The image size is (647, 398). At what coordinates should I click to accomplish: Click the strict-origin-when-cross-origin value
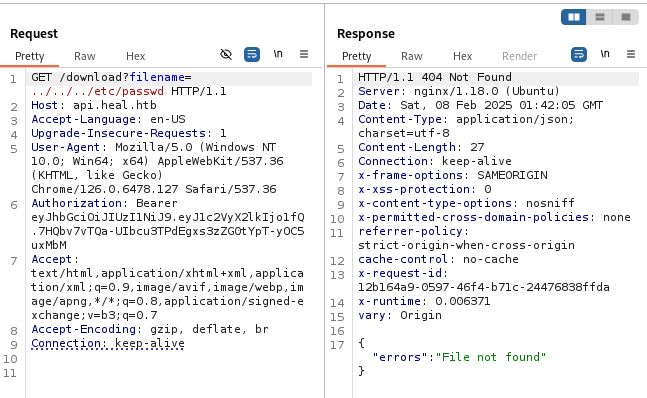[466, 245]
